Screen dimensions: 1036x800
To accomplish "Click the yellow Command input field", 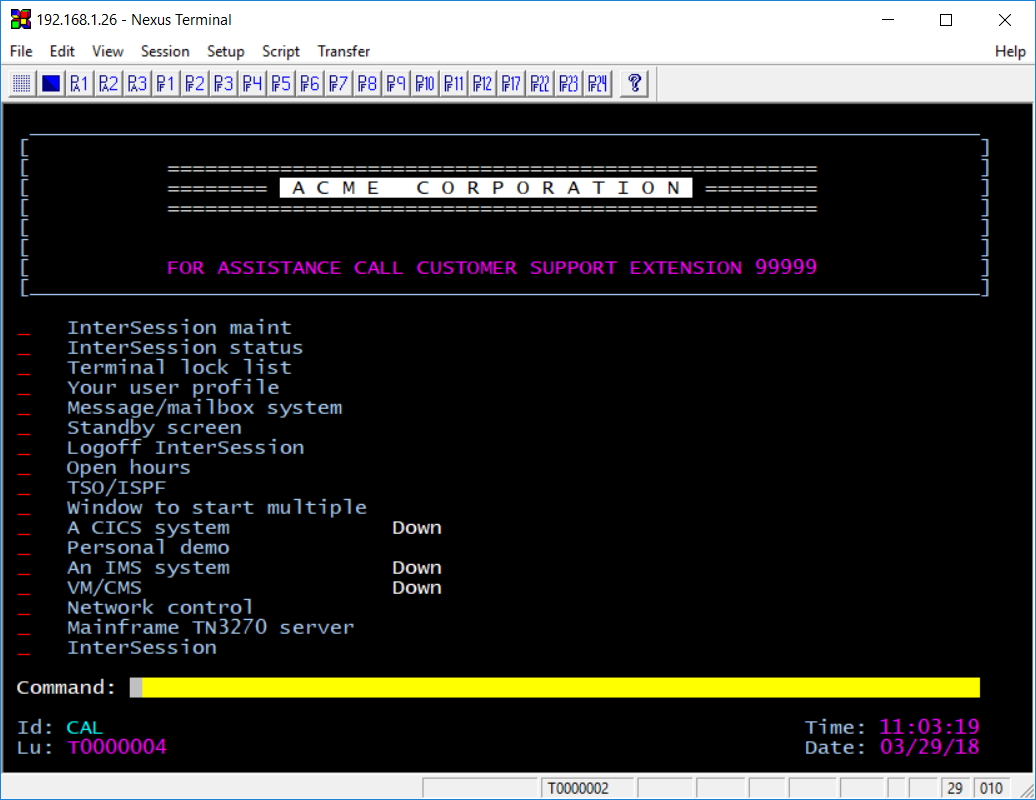I will click(560, 688).
